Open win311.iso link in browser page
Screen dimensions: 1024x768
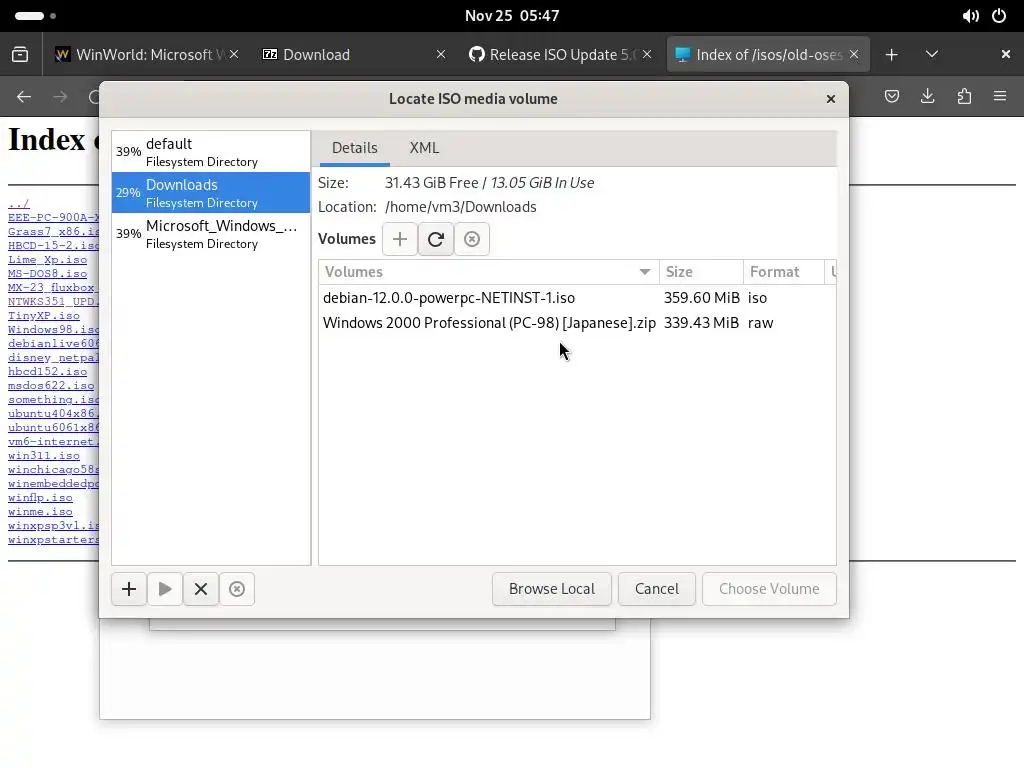(44, 456)
